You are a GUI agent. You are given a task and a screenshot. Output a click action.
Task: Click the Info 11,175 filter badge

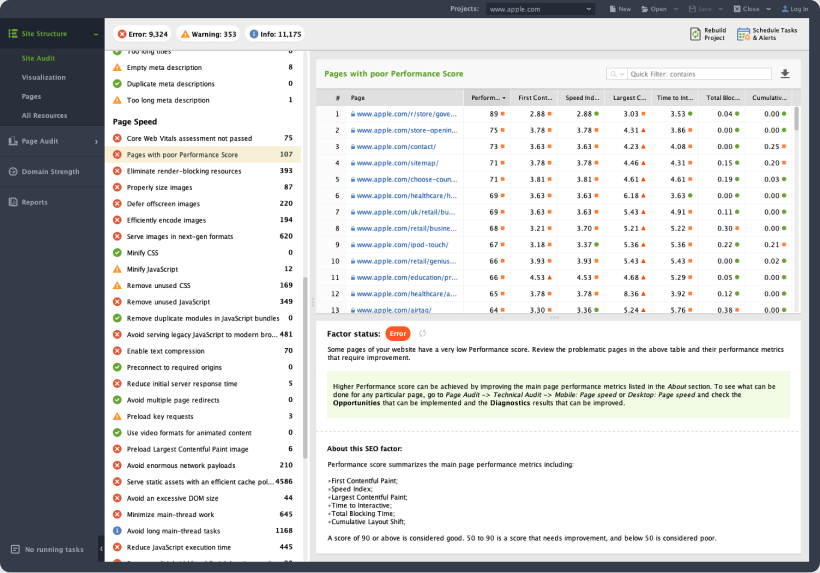pos(276,34)
